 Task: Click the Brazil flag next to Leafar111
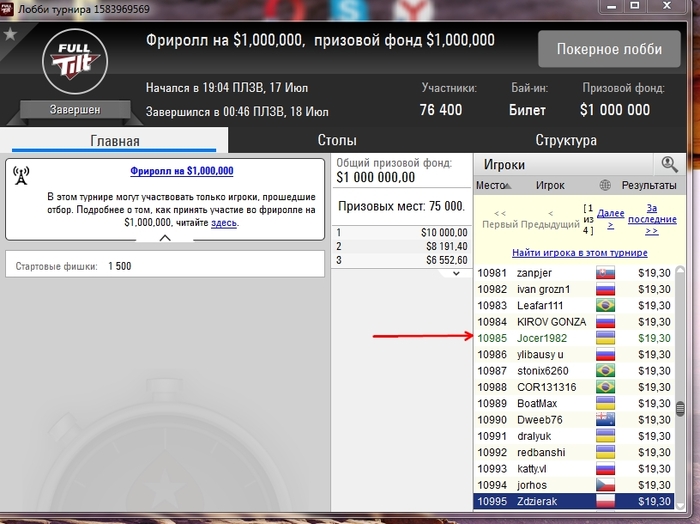tap(605, 305)
